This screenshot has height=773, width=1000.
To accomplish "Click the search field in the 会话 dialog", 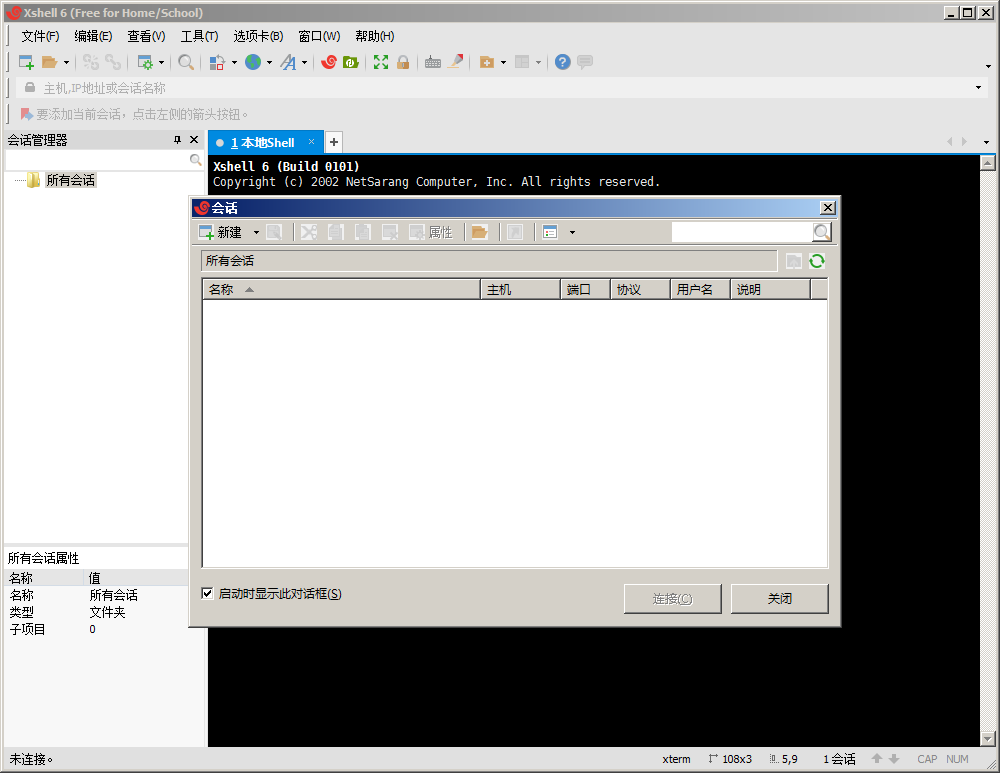I will [x=742, y=232].
